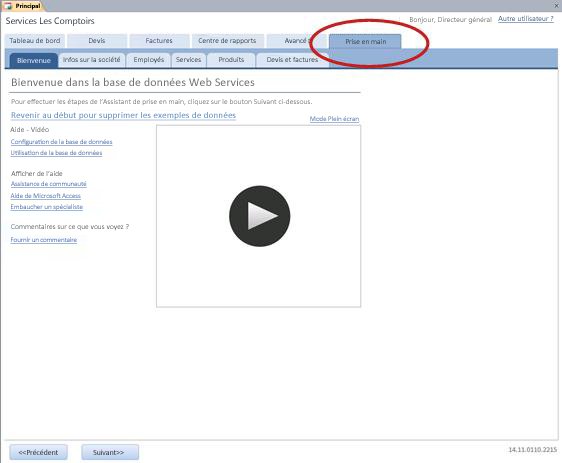Close the Principal form window

pos(557,5)
